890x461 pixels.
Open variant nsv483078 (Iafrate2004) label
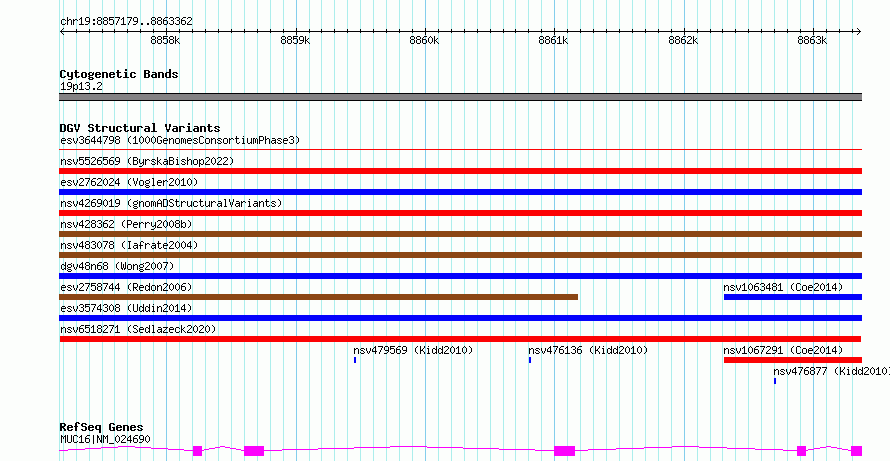tap(129, 245)
